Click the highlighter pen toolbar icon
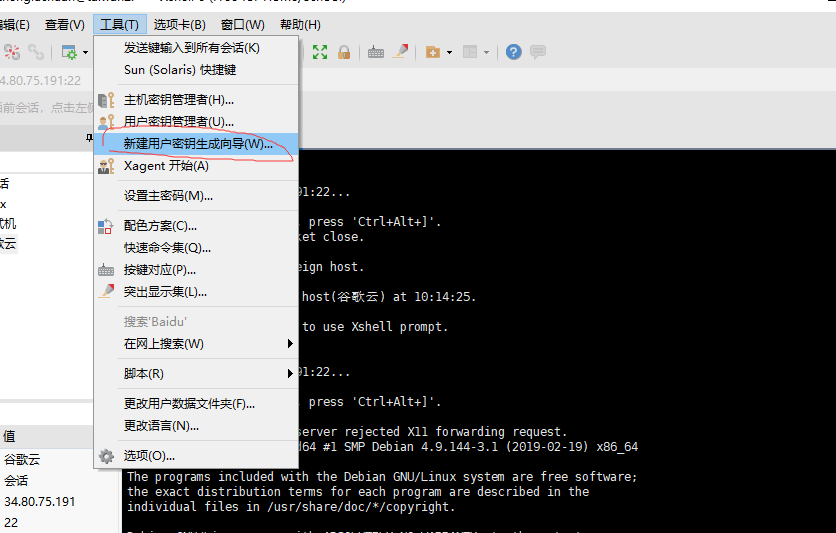The width and height of the screenshot is (836, 533). [400, 52]
